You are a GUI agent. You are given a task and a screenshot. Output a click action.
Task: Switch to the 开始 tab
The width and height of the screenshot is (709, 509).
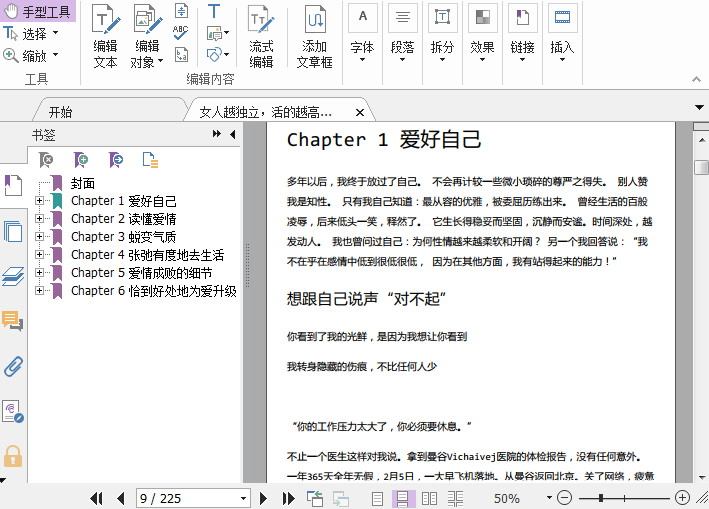[61, 112]
